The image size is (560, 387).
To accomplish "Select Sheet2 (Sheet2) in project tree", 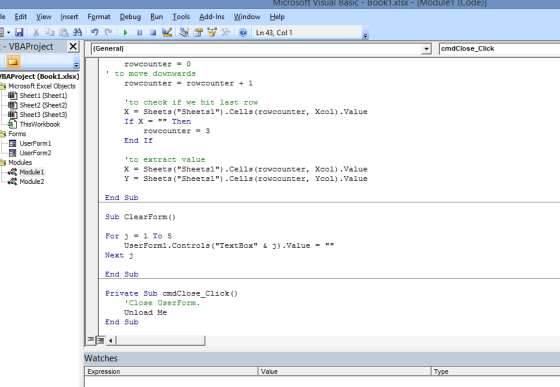I will [x=43, y=105].
